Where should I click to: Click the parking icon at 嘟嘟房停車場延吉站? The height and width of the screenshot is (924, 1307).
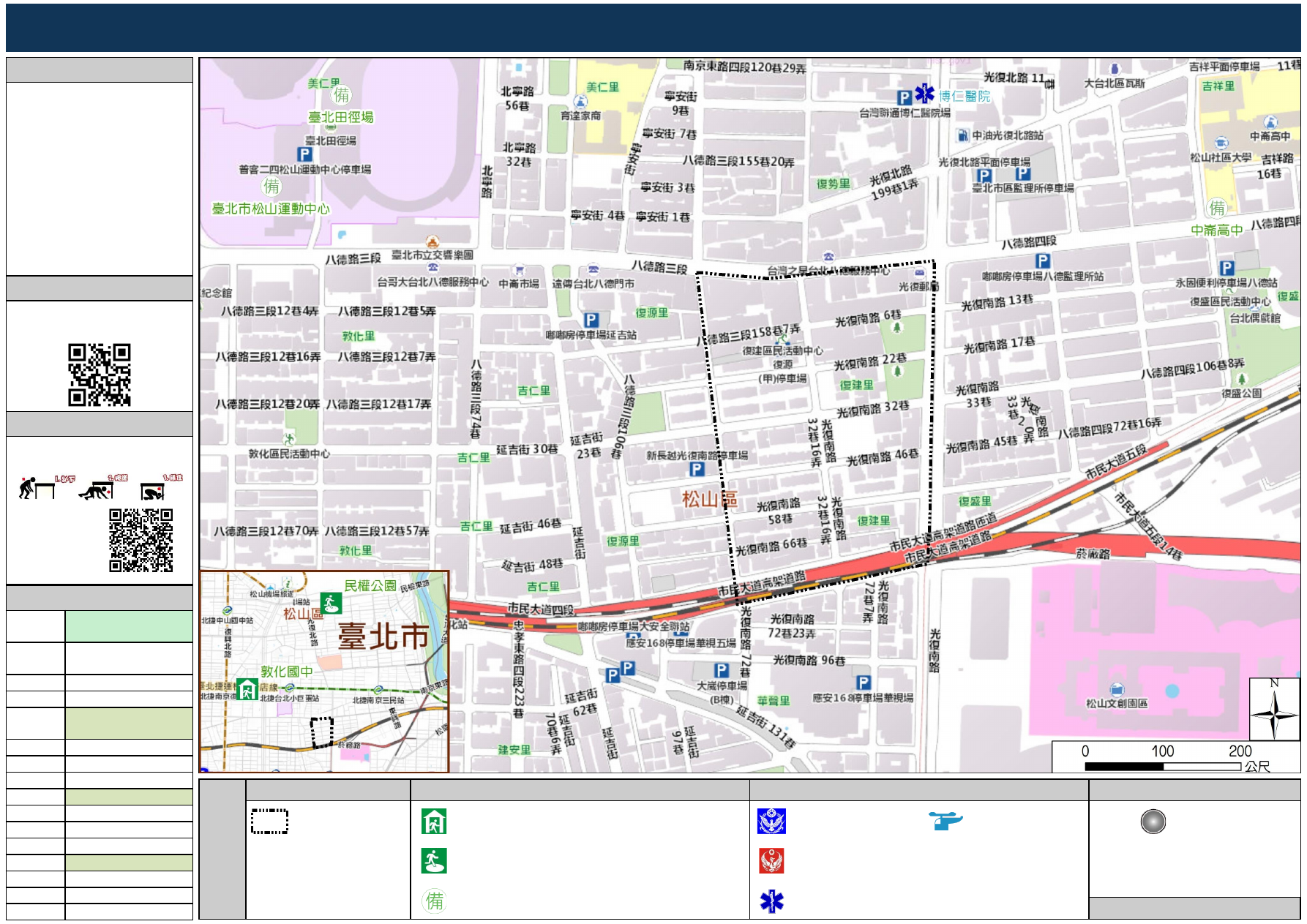pyautogui.click(x=591, y=320)
